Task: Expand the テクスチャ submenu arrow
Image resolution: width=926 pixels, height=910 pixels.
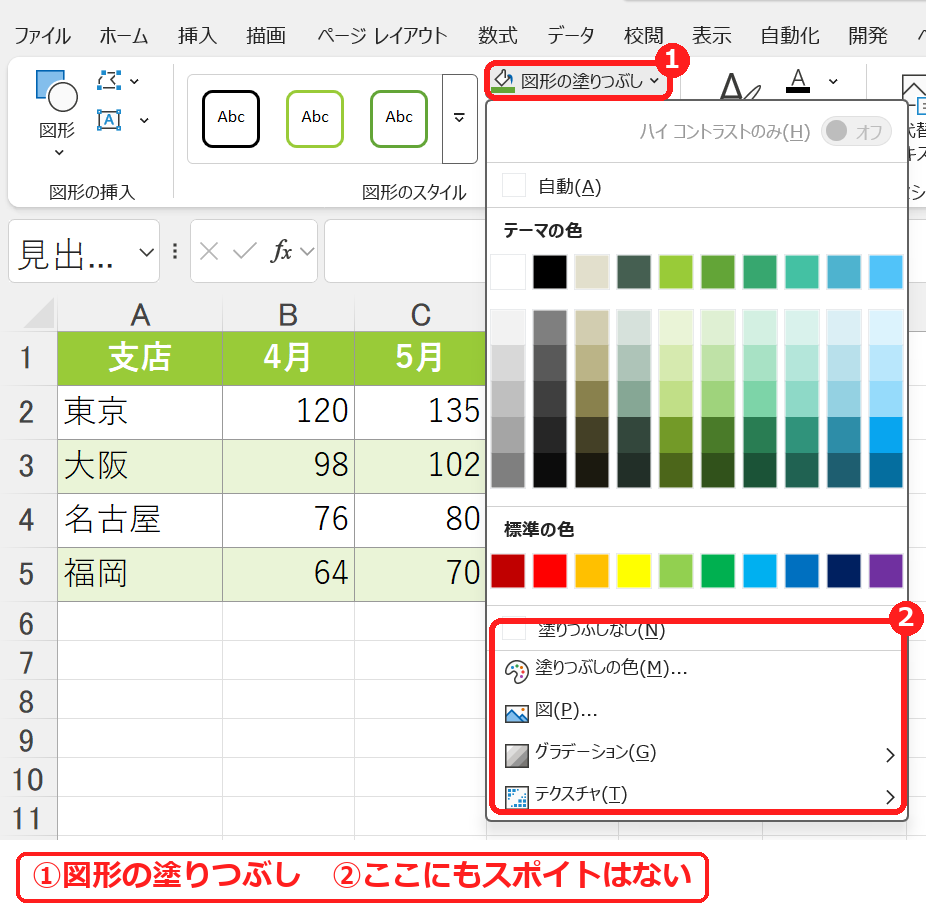Action: [890, 797]
